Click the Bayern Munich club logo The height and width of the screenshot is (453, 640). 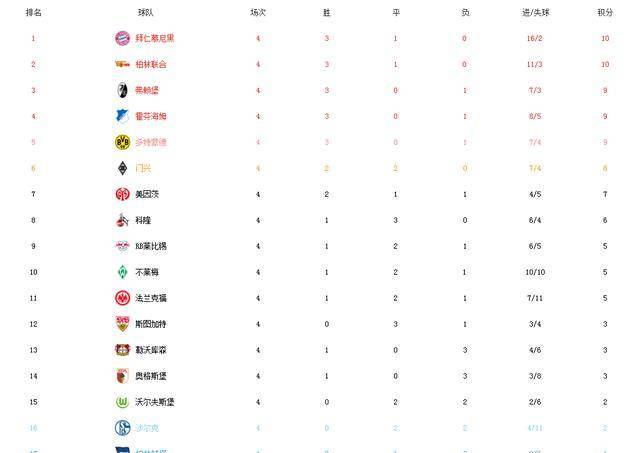click(122, 38)
